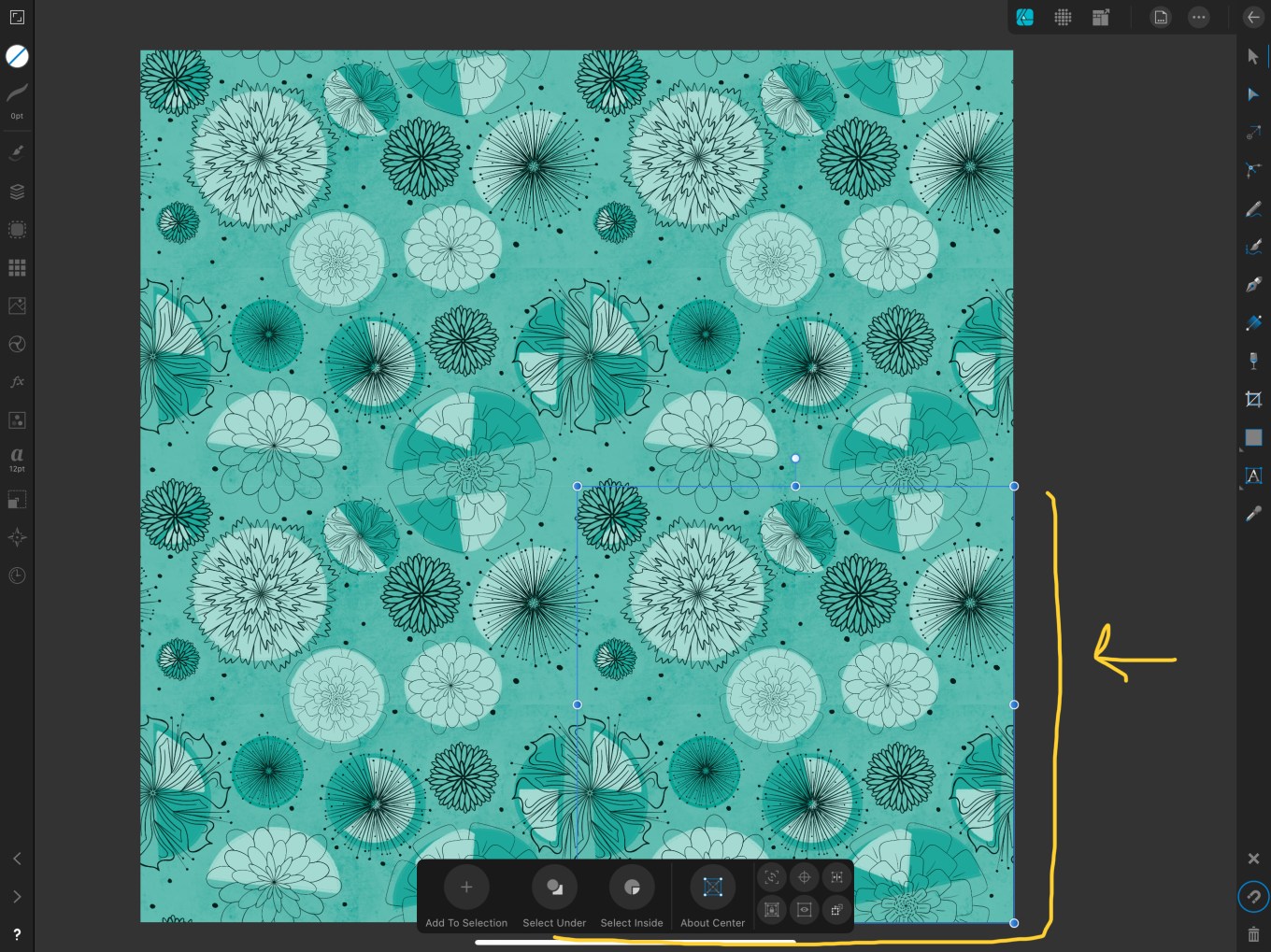The image size is (1271, 952).
Task: Open the three-dots more options menu
Action: [x=1198, y=17]
